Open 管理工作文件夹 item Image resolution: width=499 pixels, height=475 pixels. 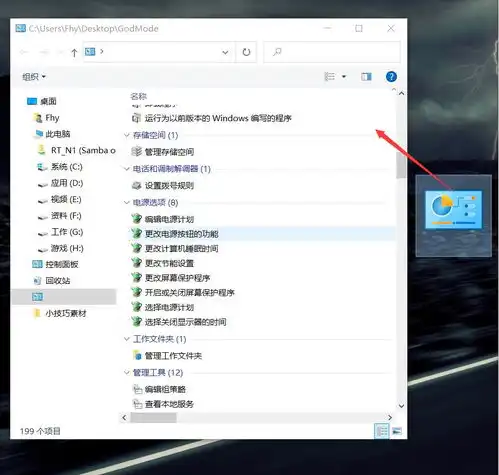pyautogui.click(x=167, y=356)
